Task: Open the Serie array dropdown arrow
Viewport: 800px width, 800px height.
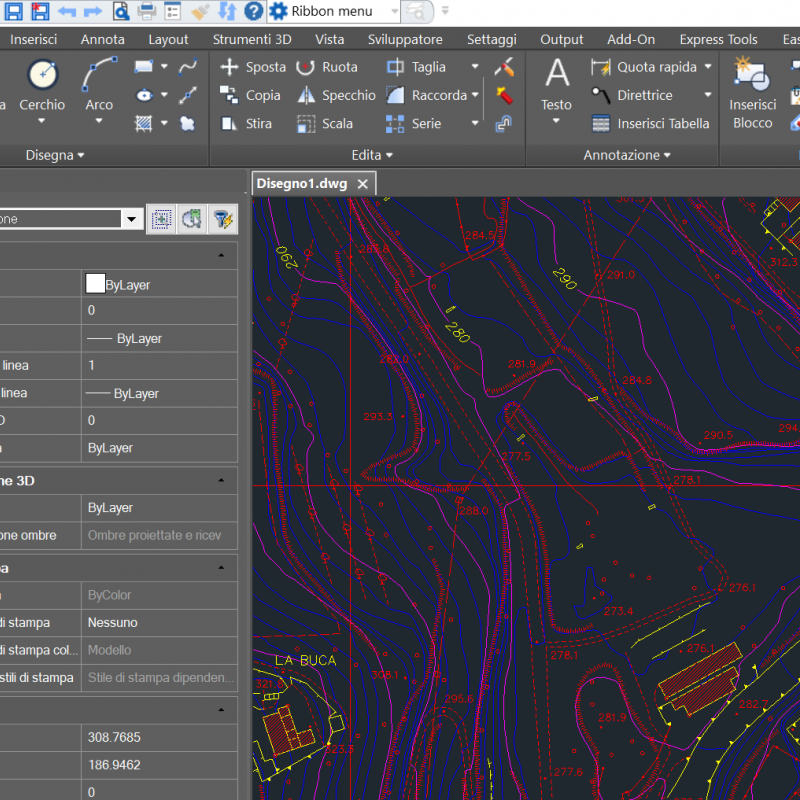Action: [x=475, y=123]
